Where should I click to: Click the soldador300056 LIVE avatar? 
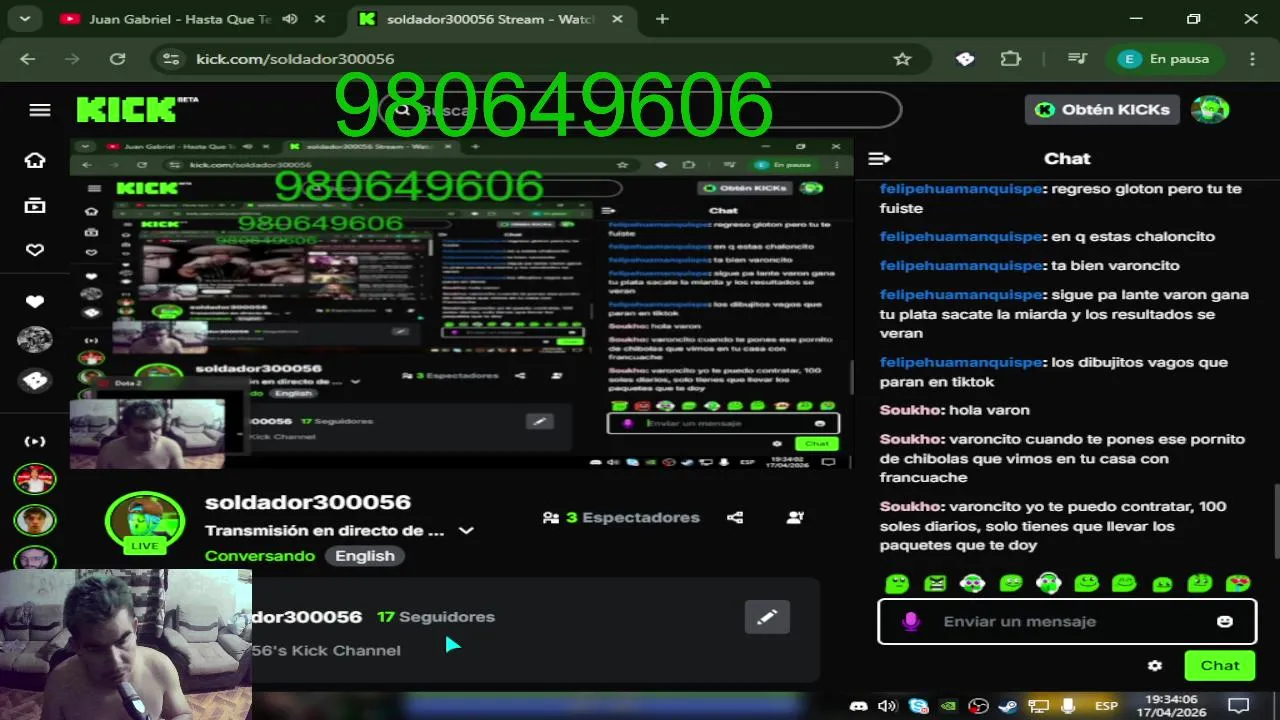tap(145, 524)
